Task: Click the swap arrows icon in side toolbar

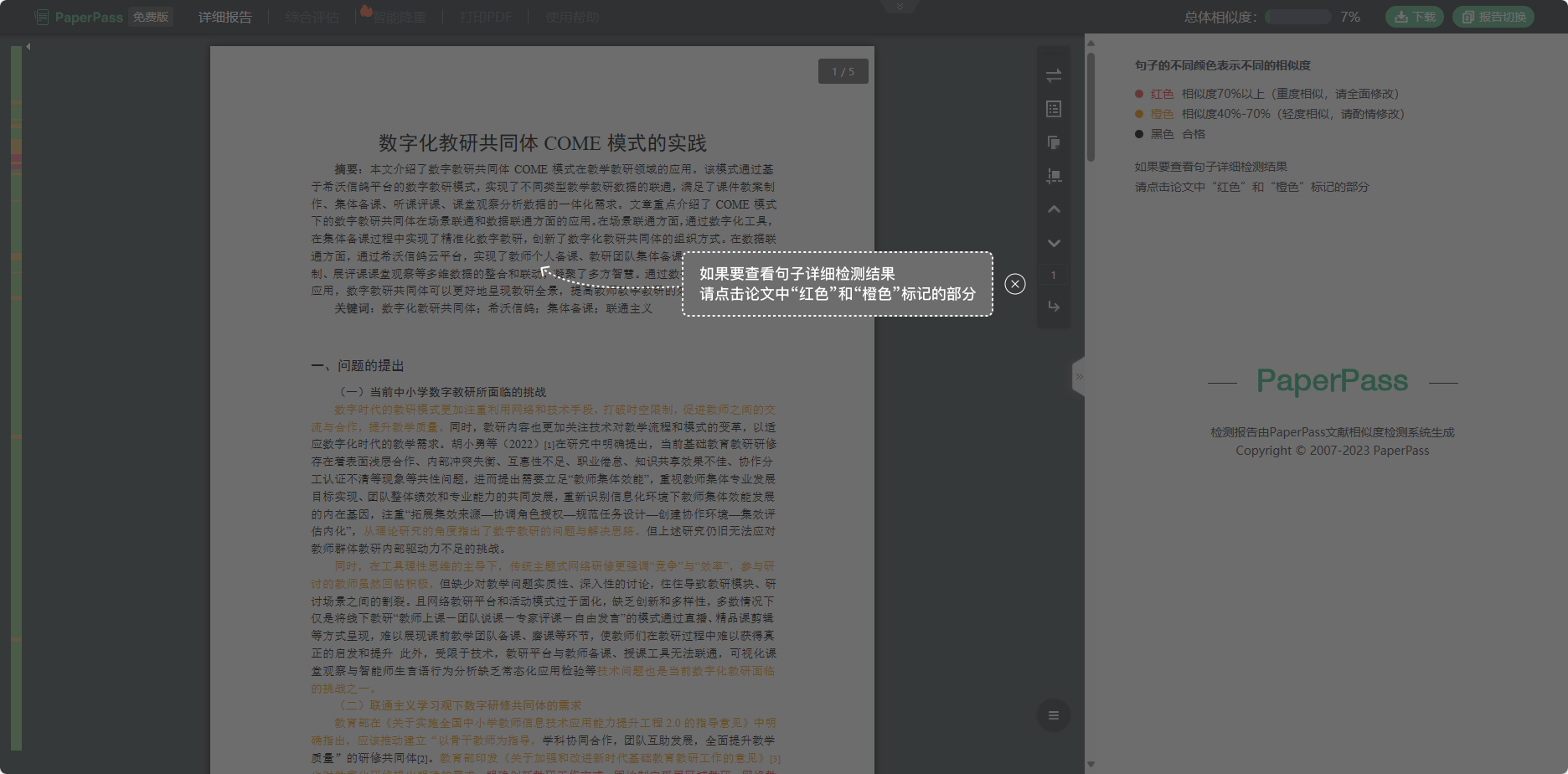Action: click(x=1054, y=75)
